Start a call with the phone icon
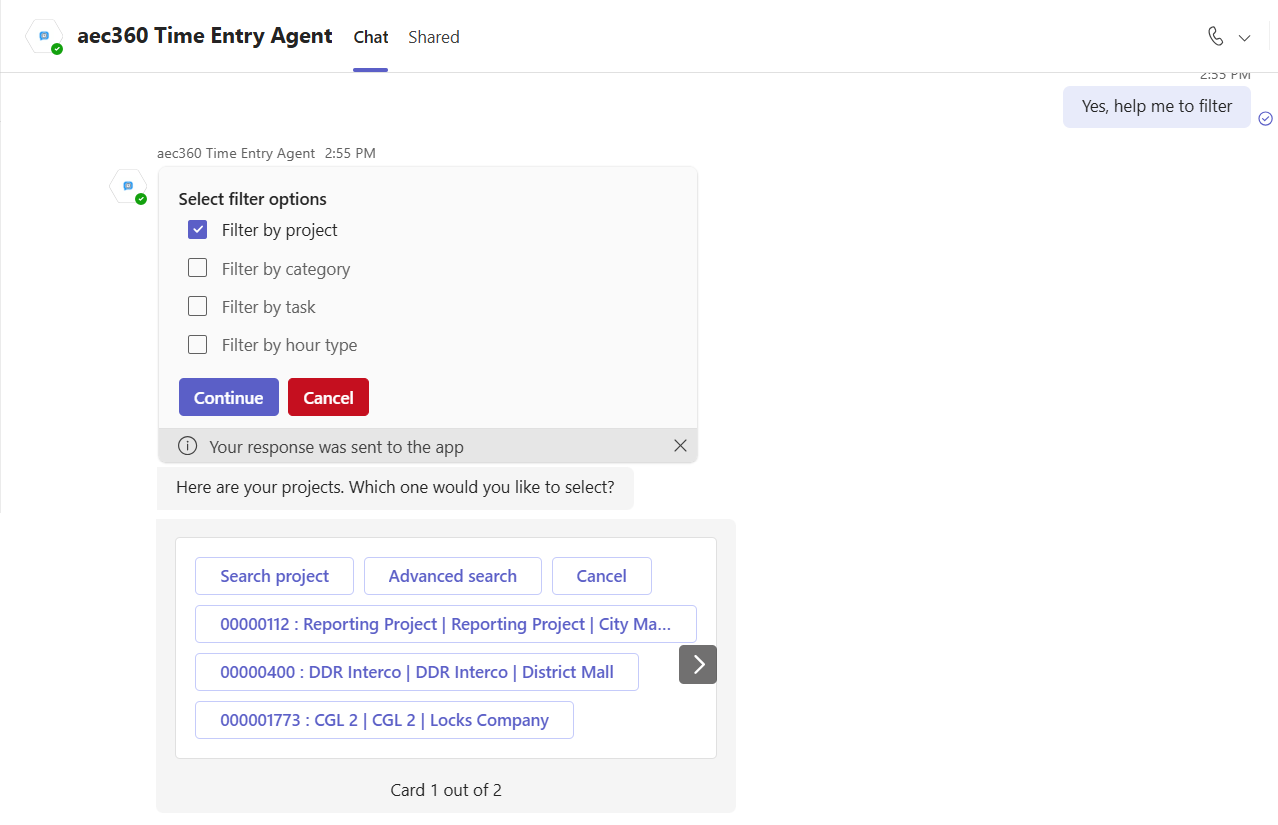1278x825 pixels. (1215, 37)
